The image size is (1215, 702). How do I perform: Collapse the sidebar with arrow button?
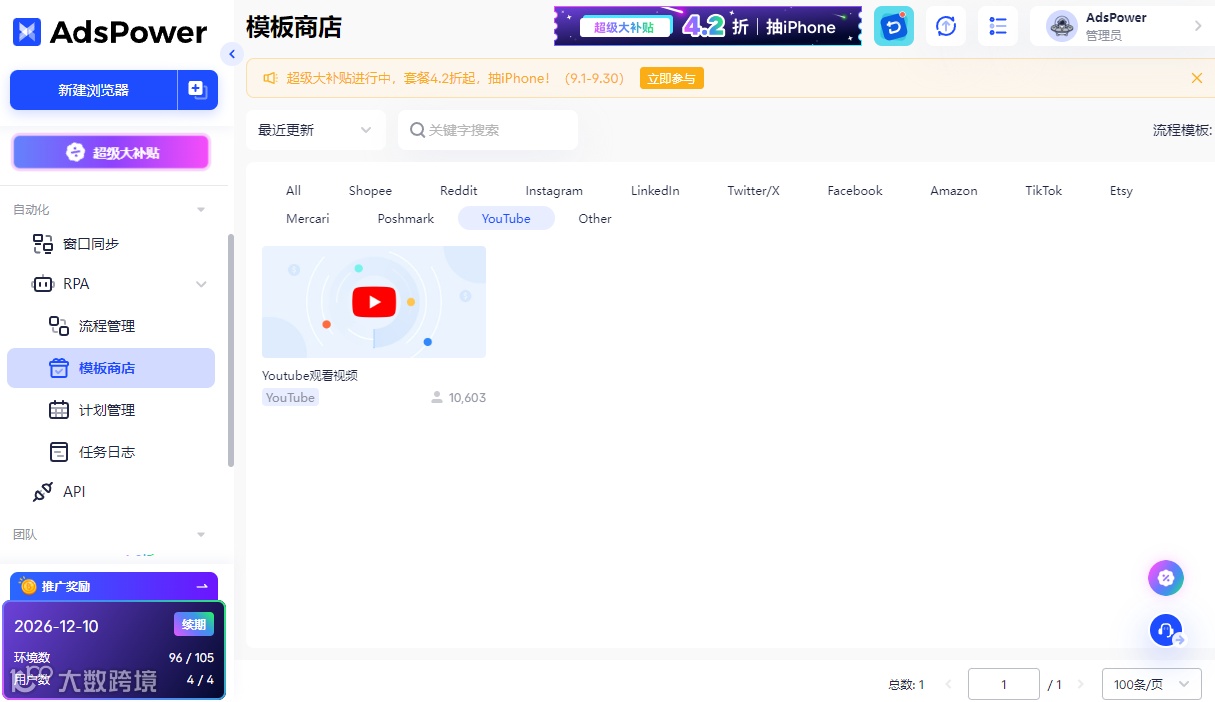(x=232, y=54)
